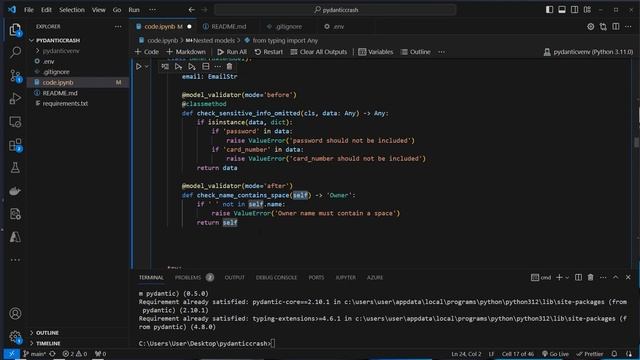Toggle bottom panel visibility
The image size is (640, 360).
click(x=562, y=10)
